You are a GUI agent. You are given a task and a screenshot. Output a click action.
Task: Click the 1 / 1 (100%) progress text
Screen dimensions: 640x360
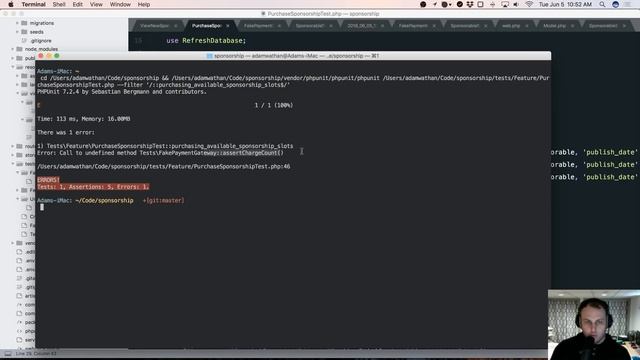pyautogui.click(x=274, y=105)
